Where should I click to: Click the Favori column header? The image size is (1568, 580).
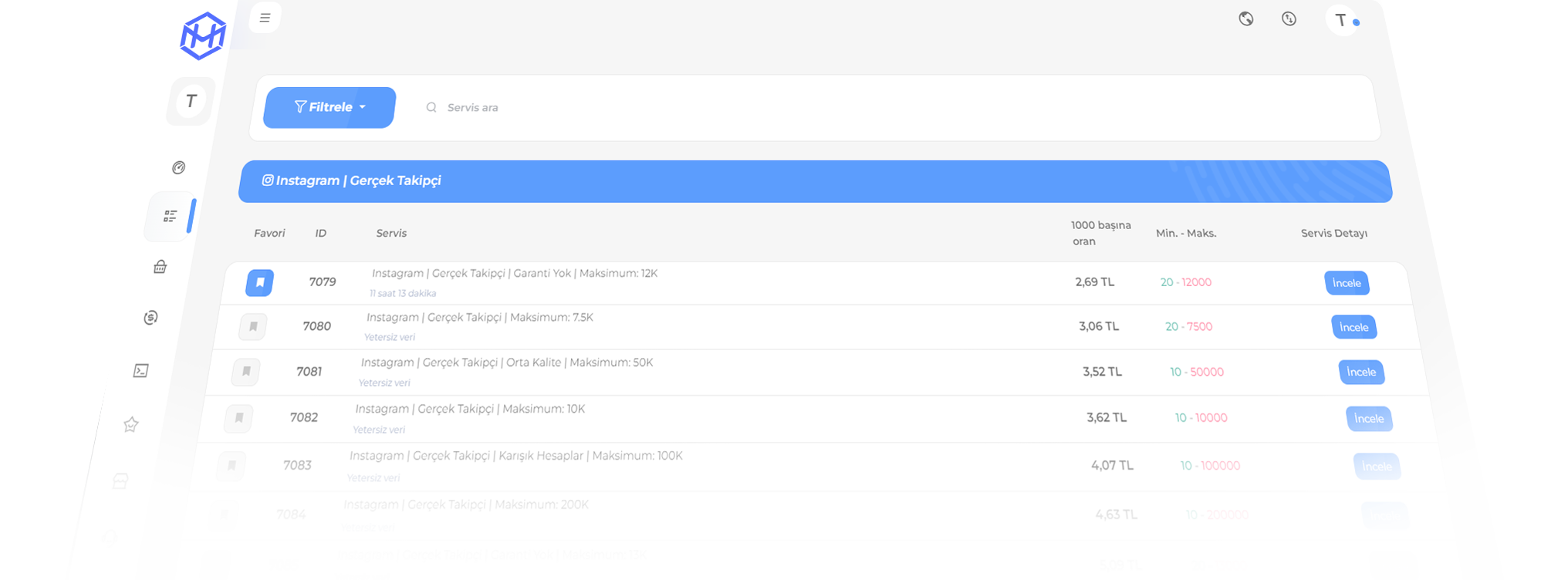tap(269, 233)
